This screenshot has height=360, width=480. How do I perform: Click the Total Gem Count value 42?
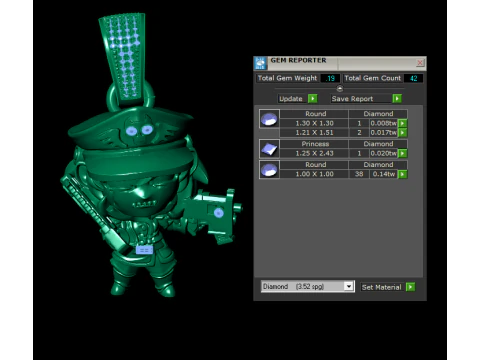[x=413, y=78]
